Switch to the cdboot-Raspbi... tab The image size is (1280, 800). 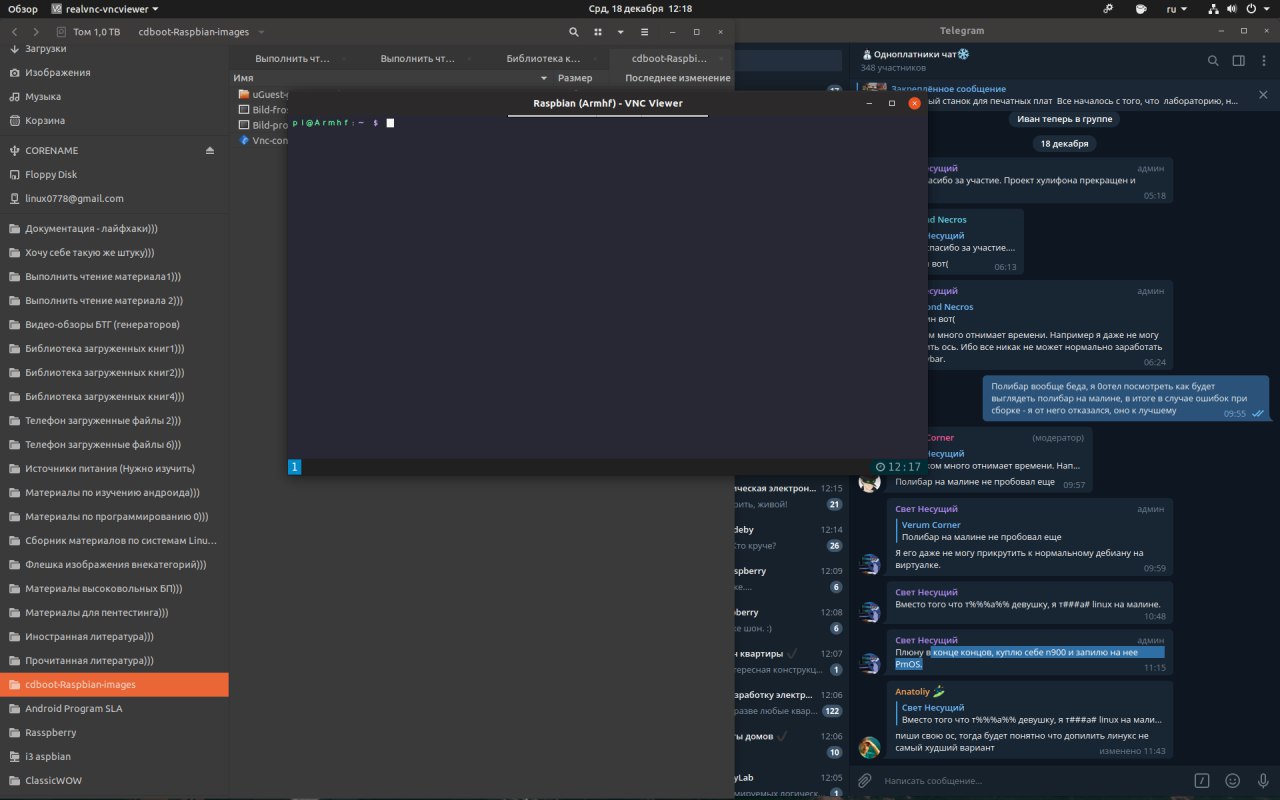(x=669, y=58)
